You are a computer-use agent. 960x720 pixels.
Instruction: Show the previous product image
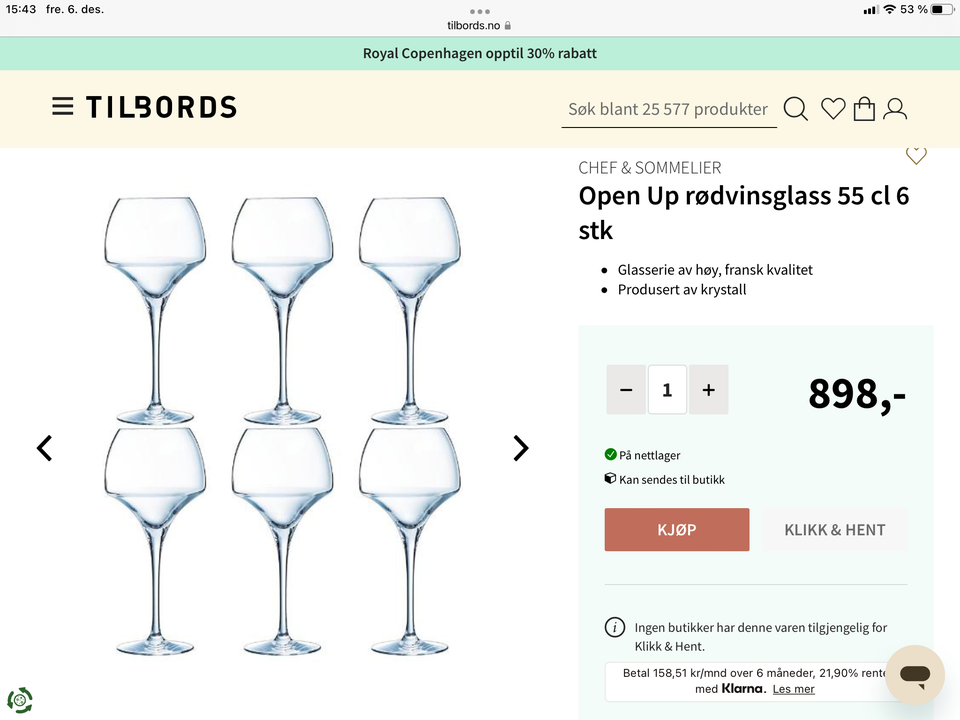[44, 448]
